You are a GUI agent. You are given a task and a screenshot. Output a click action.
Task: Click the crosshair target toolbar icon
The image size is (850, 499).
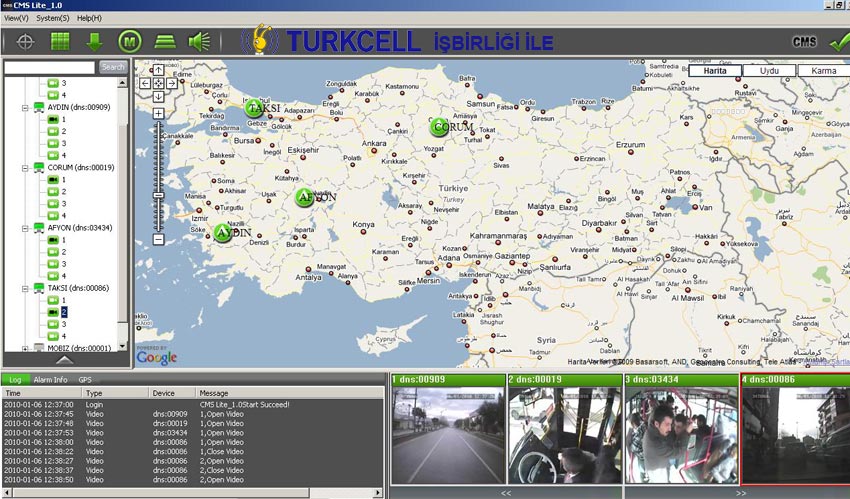point(25,42)
